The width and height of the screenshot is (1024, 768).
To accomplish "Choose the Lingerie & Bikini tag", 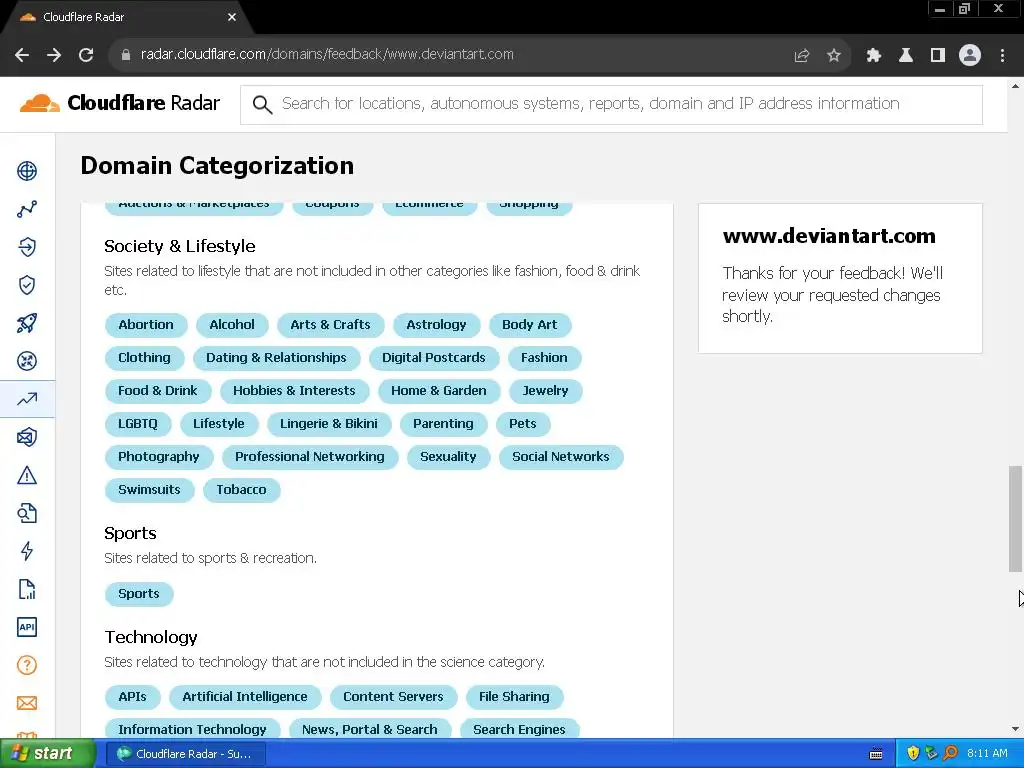I will click(328, 424).
